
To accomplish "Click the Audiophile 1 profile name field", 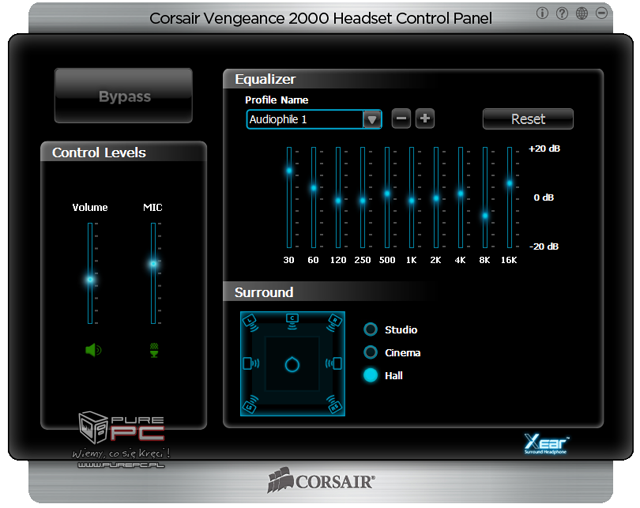I will pyautogui.click(x=305, y=119).
